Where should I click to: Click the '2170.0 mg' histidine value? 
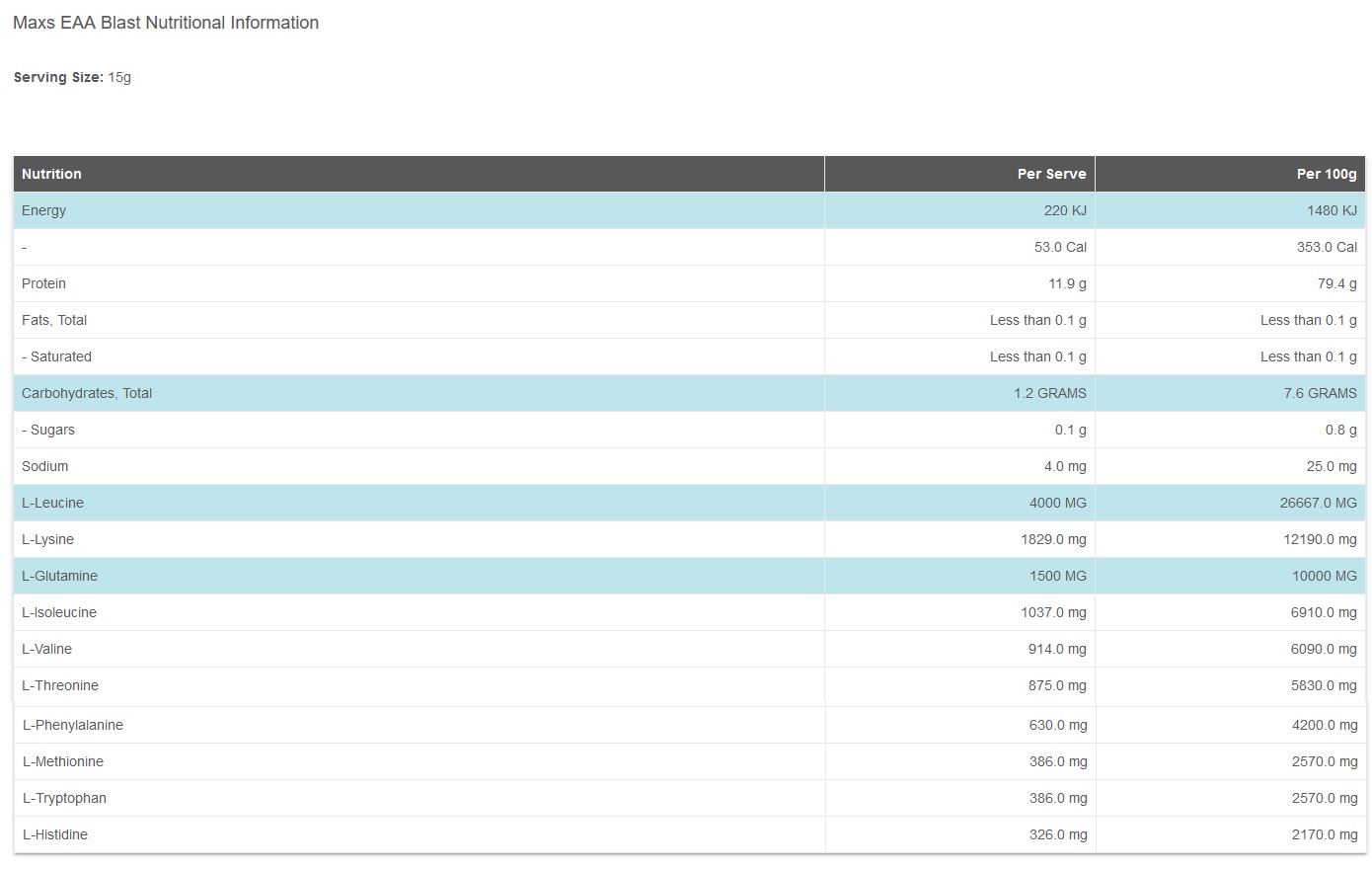tap(1325, 834)
